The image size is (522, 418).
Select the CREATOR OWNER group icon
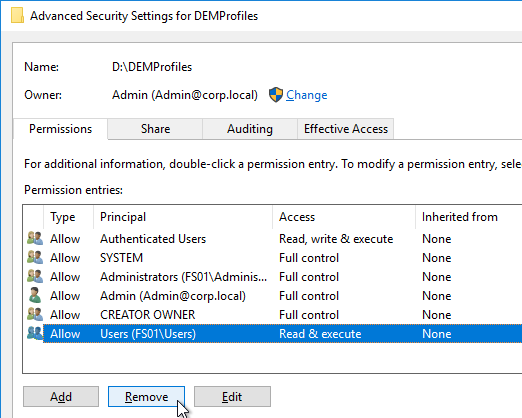[x=35, y=315]
